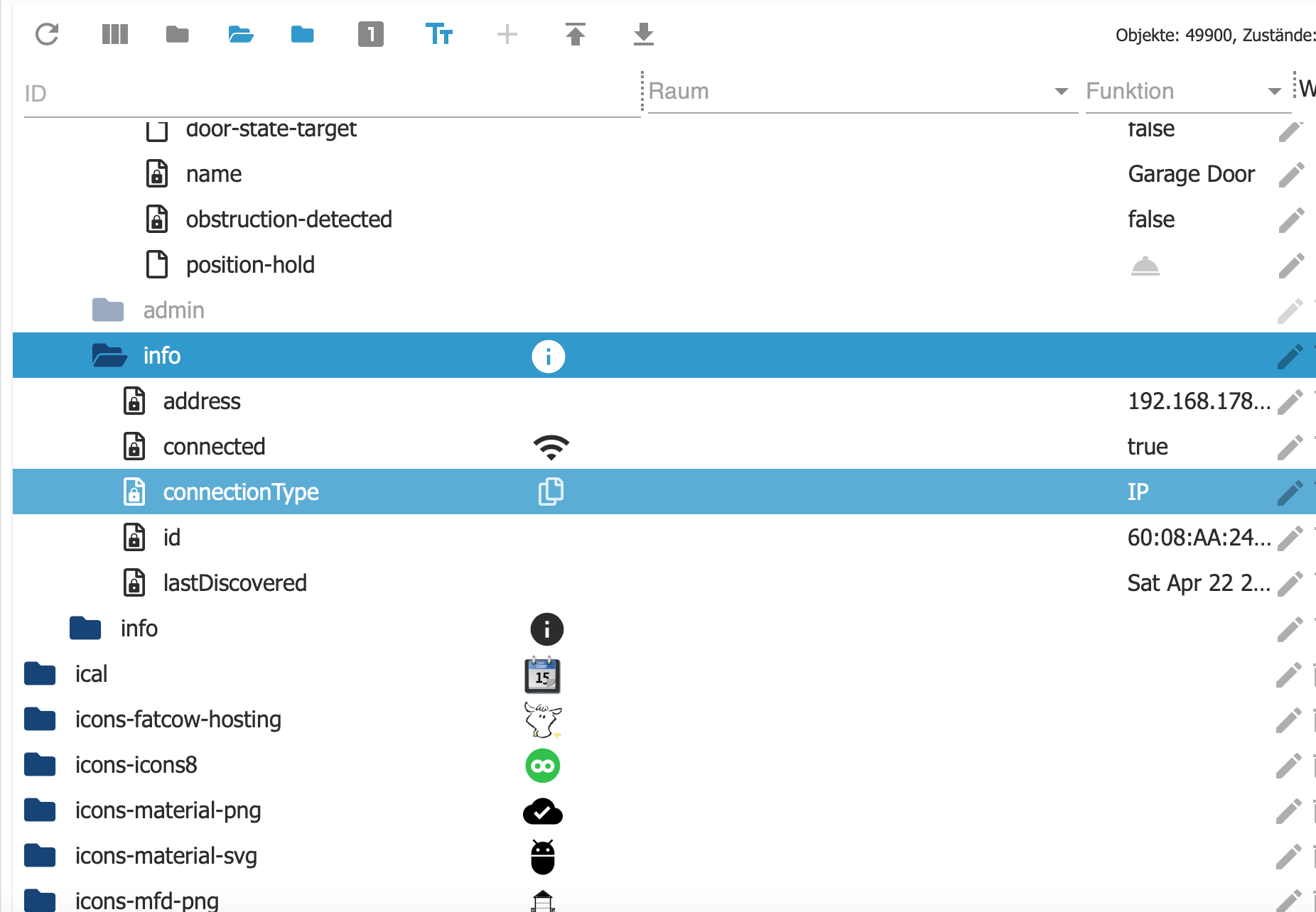The image size is (1316, 912).
Task: Edit the address object
Action: [x=1290, y=401]
